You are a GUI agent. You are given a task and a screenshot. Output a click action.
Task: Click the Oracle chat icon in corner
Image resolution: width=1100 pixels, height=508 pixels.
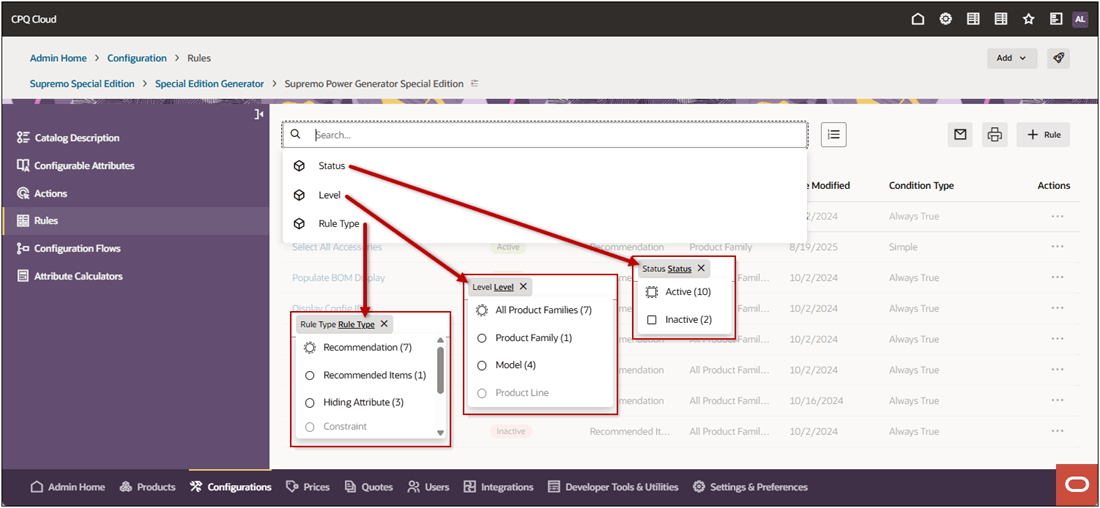pyautogui.click(x=1076, y=486)
